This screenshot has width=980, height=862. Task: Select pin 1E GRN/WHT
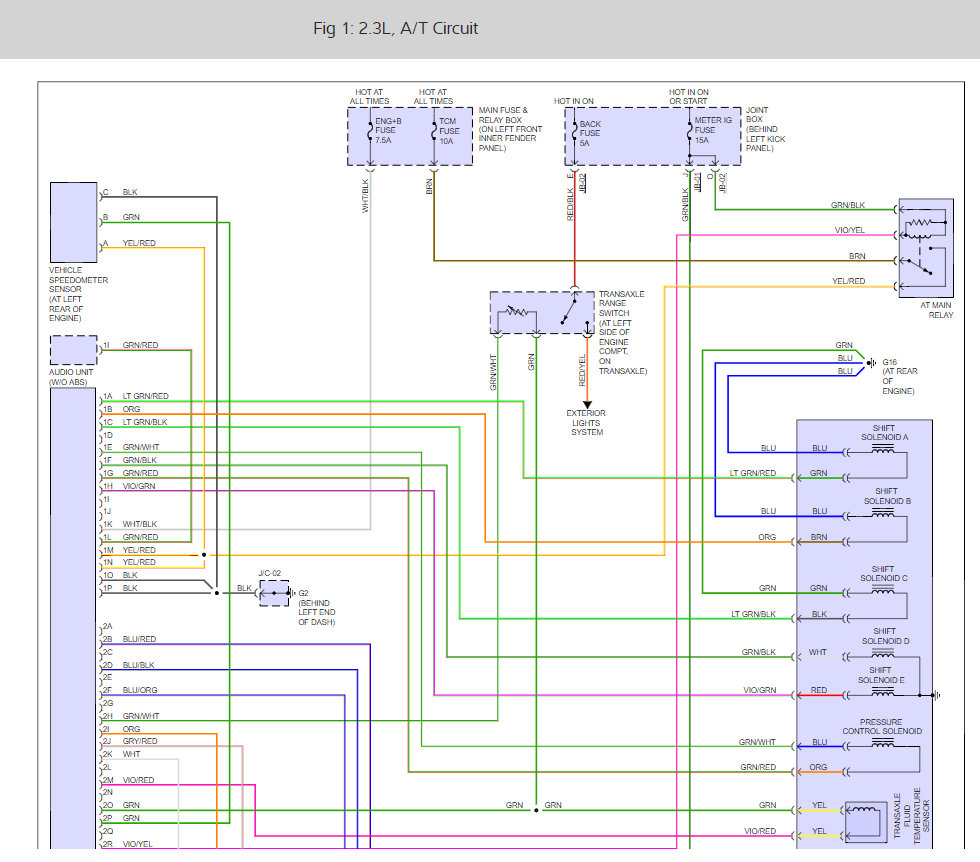[x=131, y=448]
